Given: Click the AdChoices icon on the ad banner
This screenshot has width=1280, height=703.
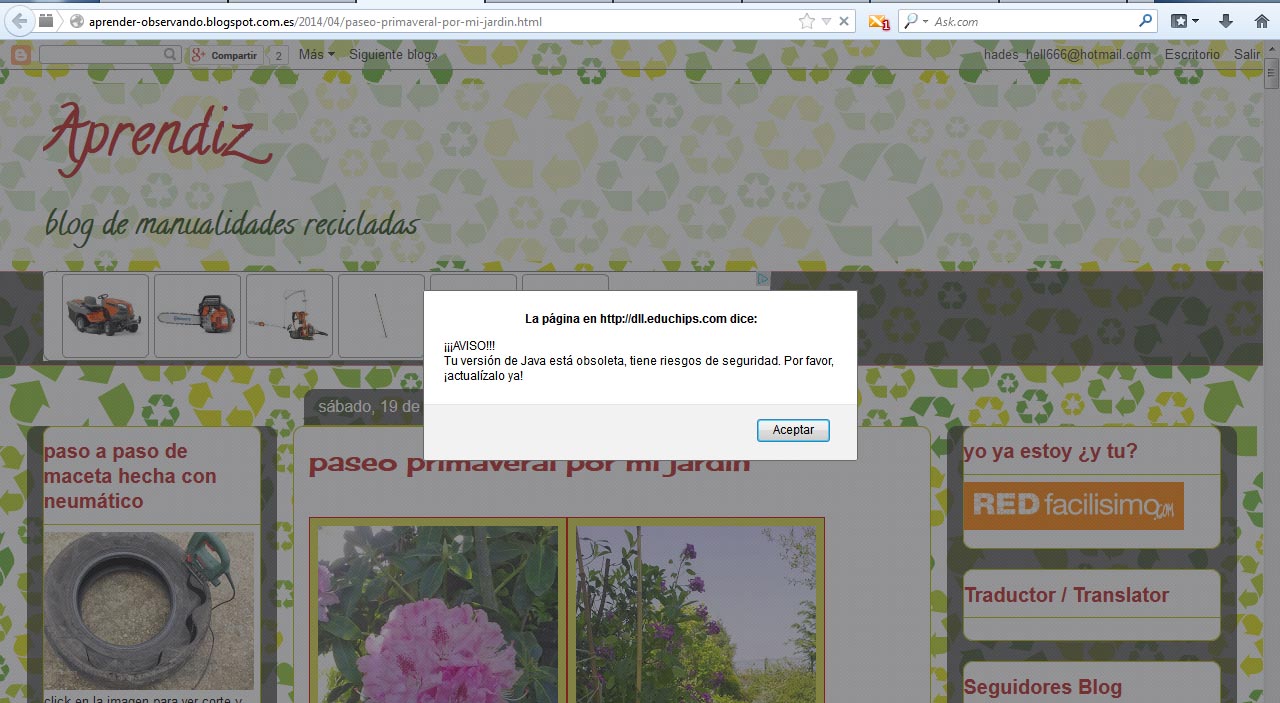Looking at the screenshot, I should tap(763, 279).
